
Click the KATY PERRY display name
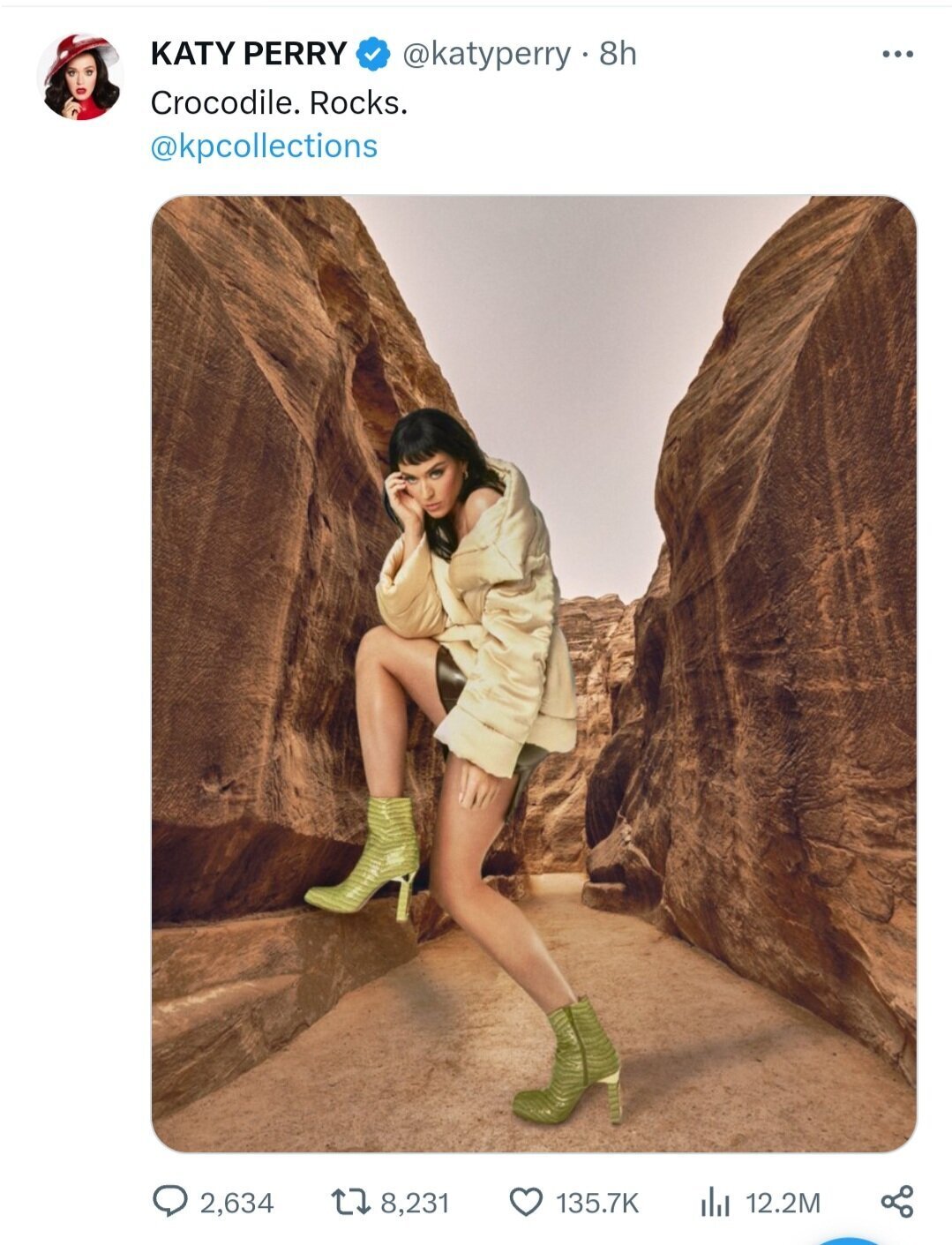click(x=249, y=54)
